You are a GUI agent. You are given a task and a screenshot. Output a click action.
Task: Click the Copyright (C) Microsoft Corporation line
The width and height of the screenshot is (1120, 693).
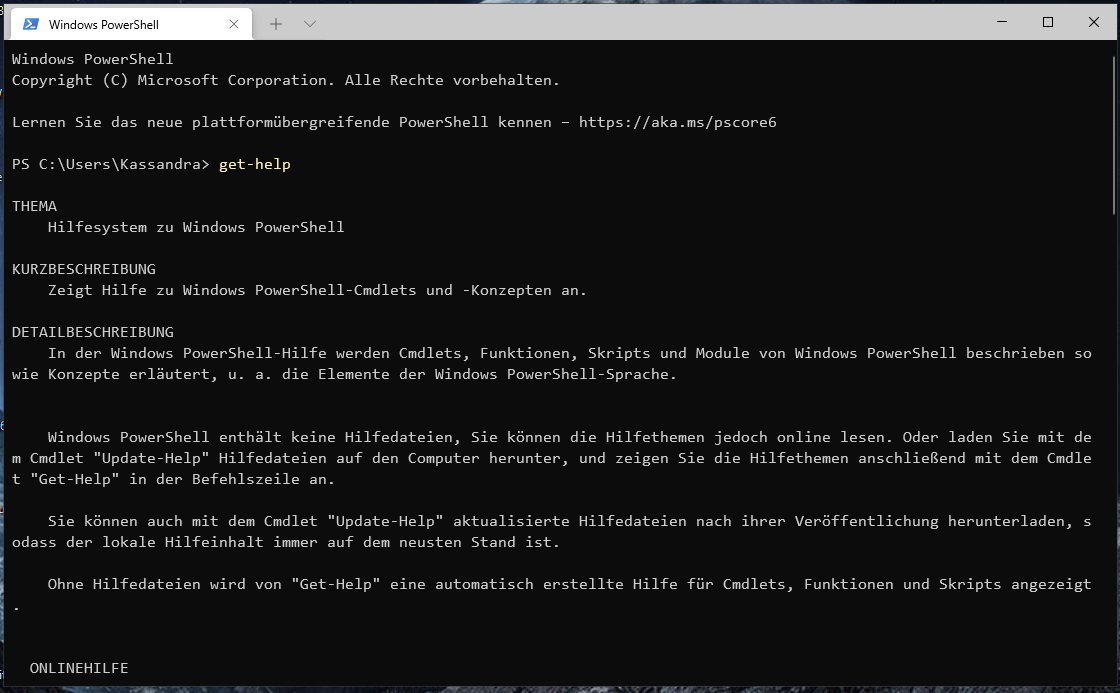[x=286, y=80]
